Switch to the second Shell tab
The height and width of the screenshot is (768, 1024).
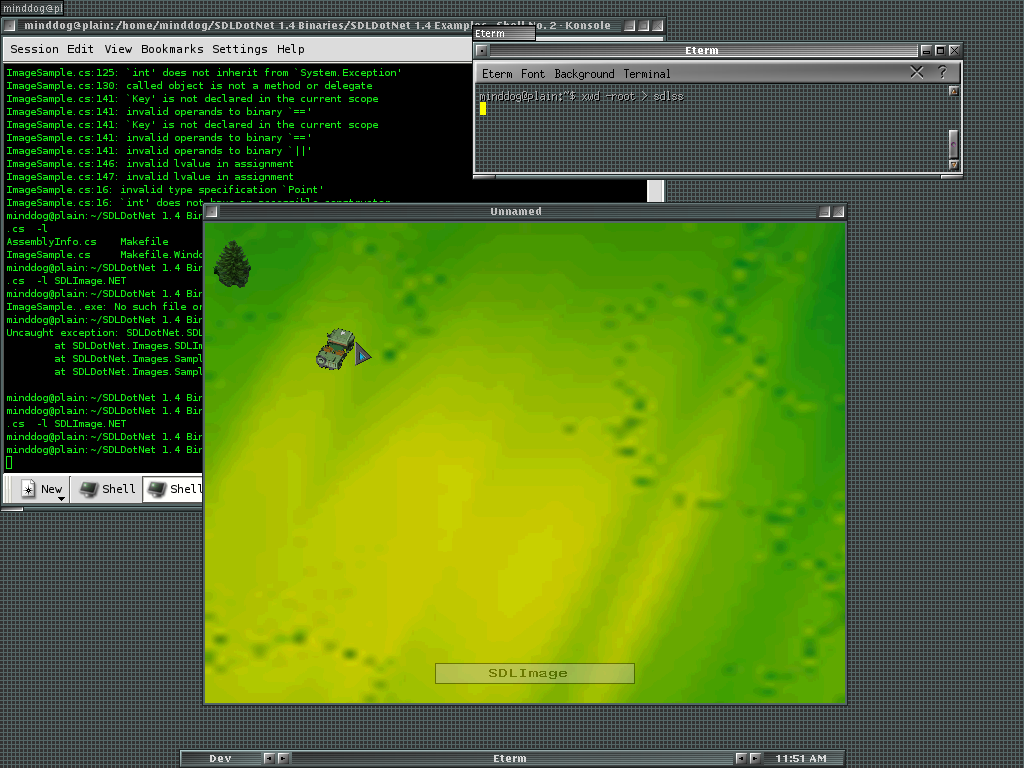coord(174,489)
